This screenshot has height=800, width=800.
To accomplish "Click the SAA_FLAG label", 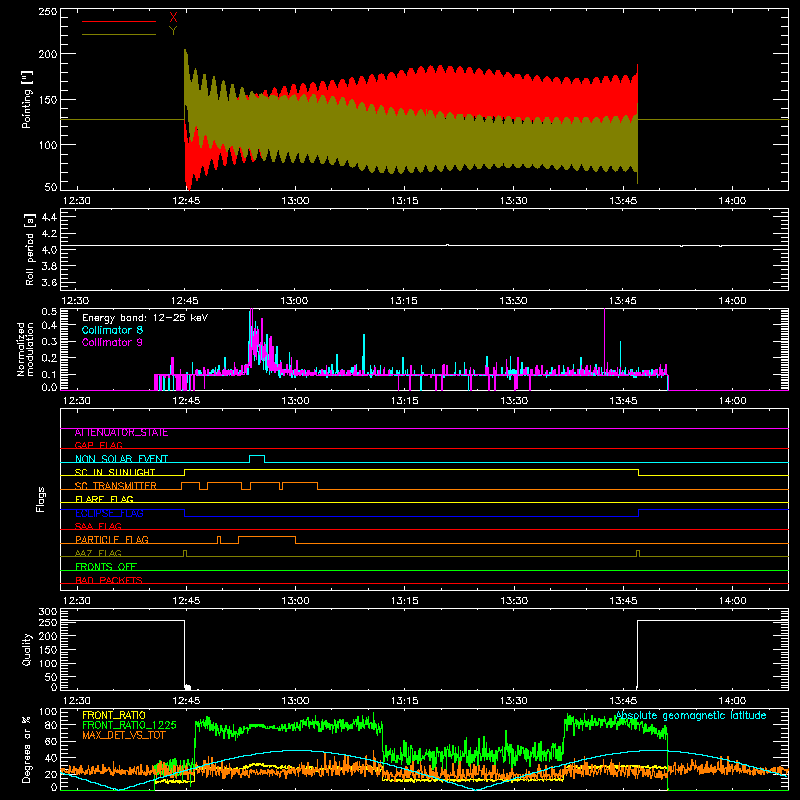I will pos(98,526).
